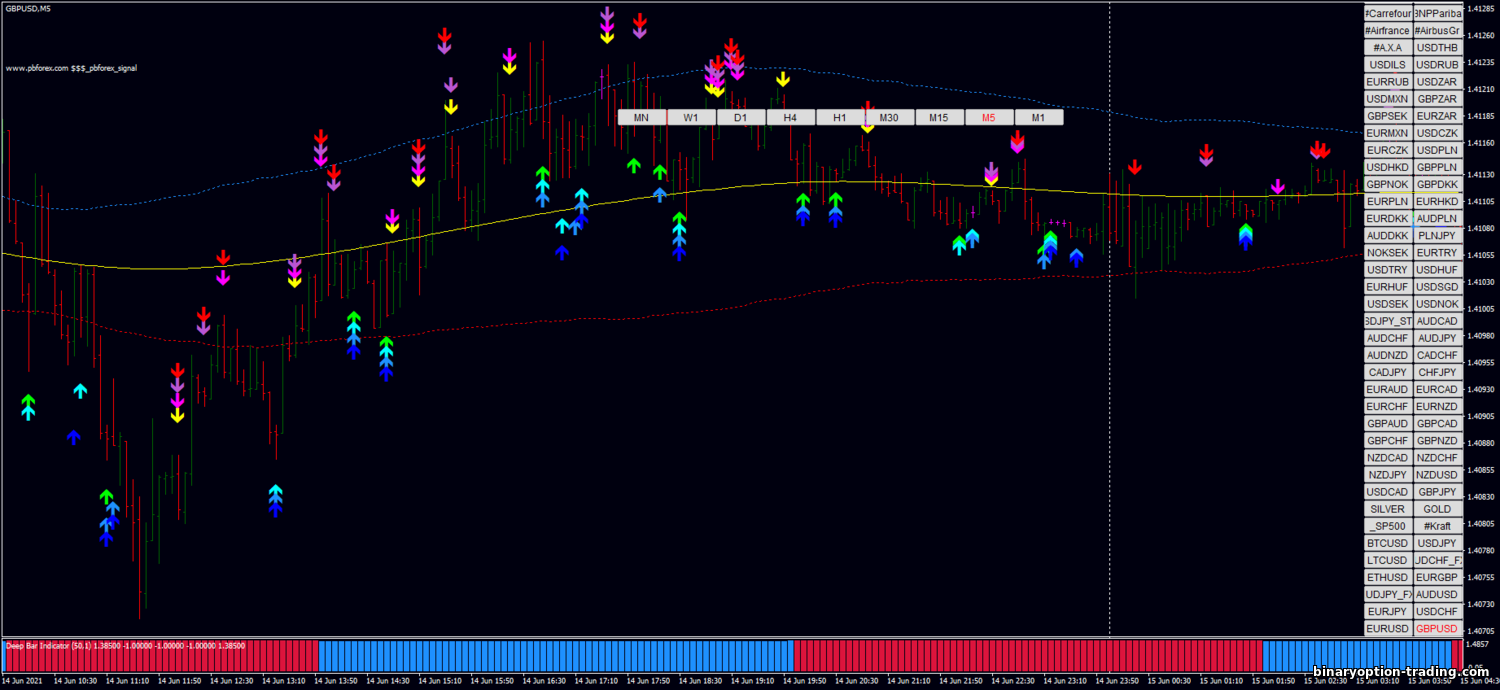Open the ETHUSD symbol chart
The width and height of the screenshot is (1500, 690).
tap(1388, 577)
